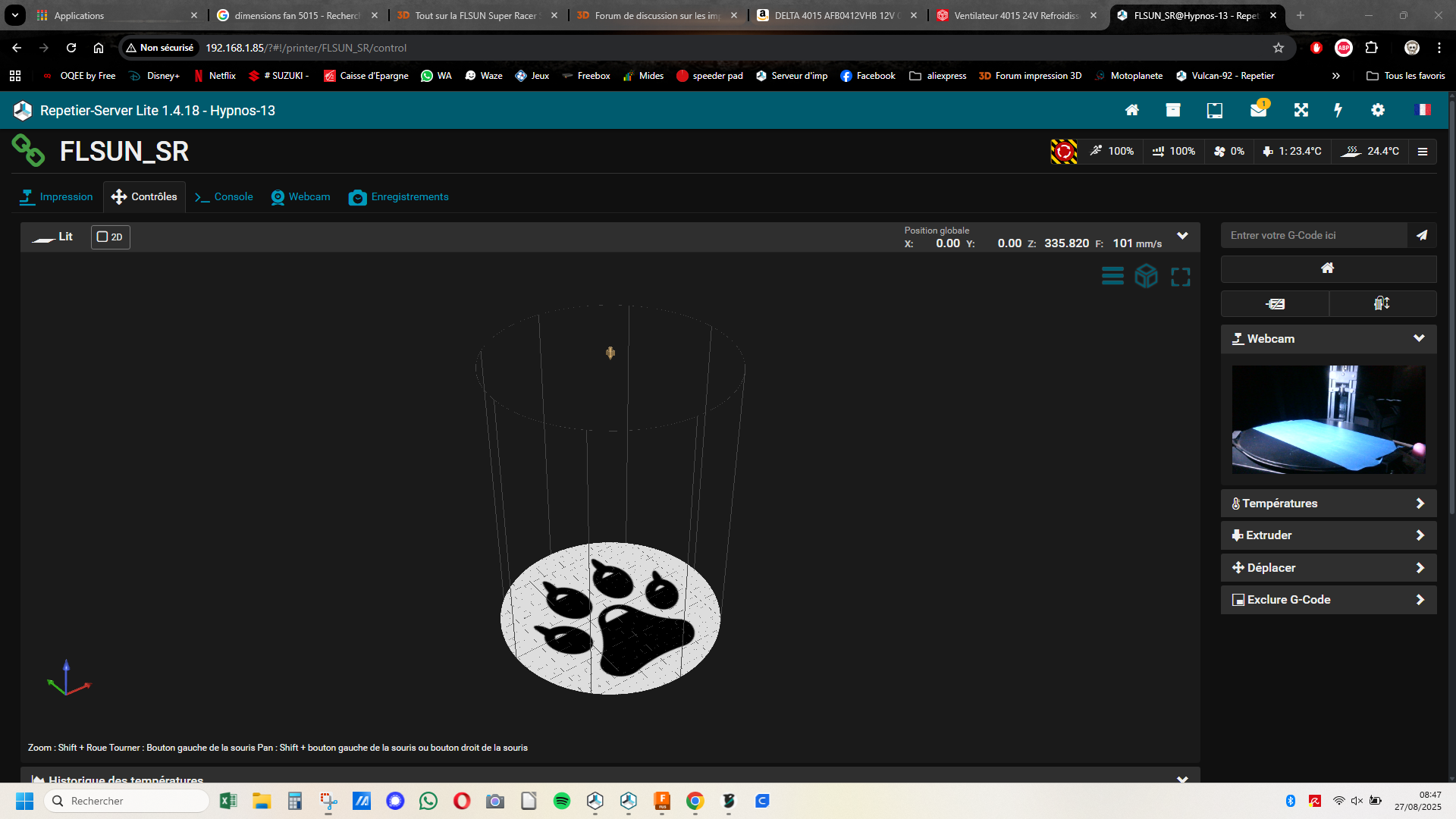Open the Enregistrements tab
The image size is (1456, 819).
(x=399, y=197)
